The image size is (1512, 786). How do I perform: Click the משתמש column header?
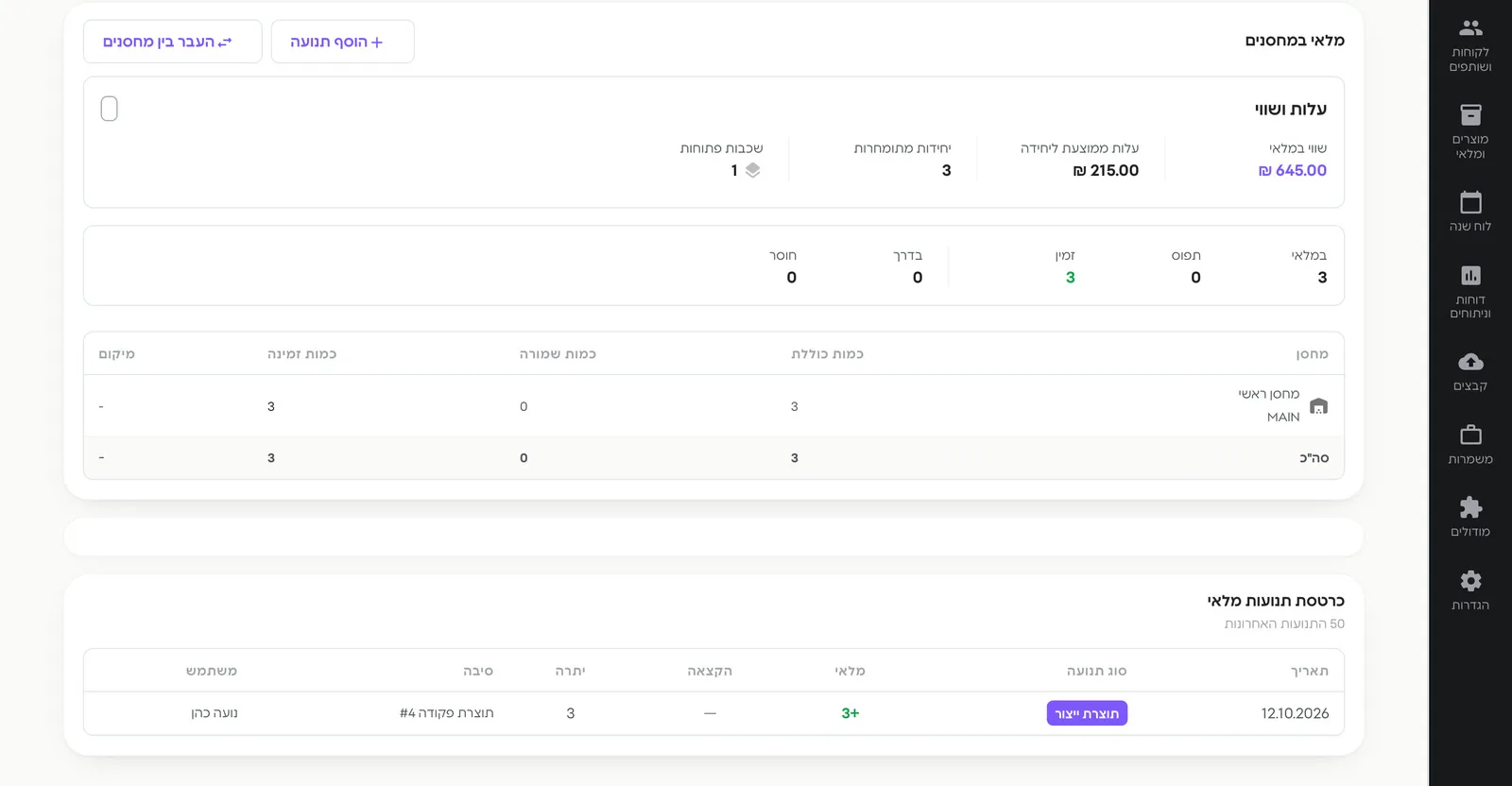pos(212,671)
